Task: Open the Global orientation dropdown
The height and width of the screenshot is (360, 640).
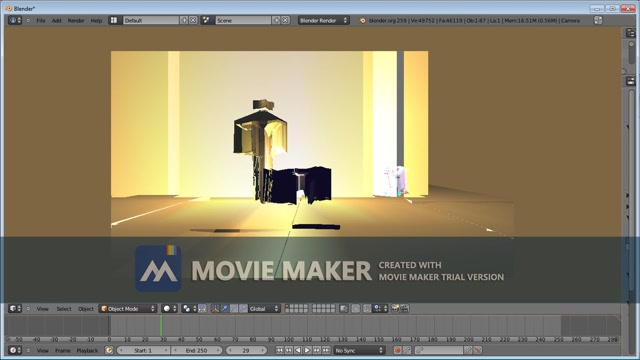Action: [x=264, y=309]
